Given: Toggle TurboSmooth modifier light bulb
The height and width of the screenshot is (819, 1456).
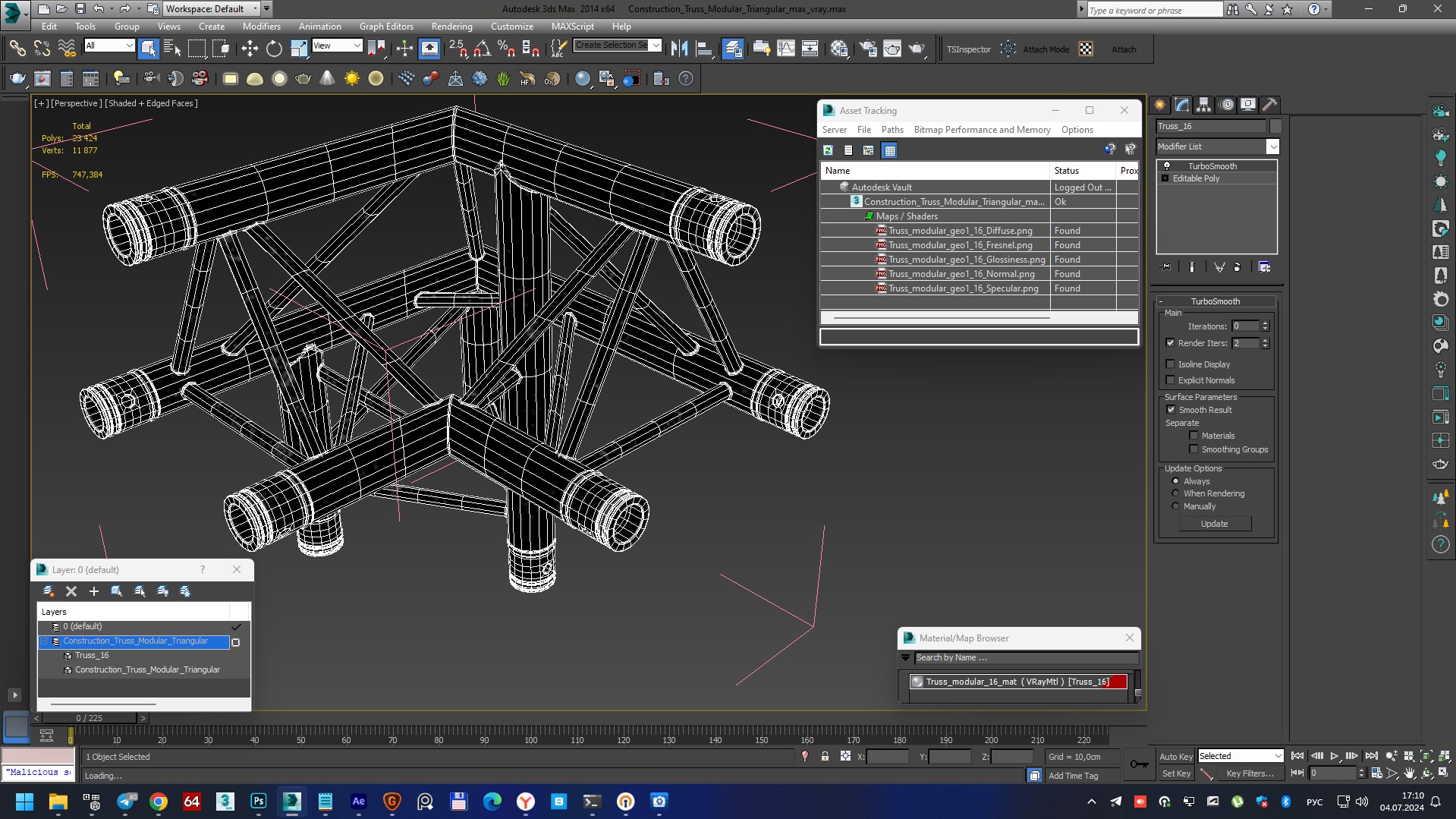Looking at the screenshot, I should point(1167,166).
